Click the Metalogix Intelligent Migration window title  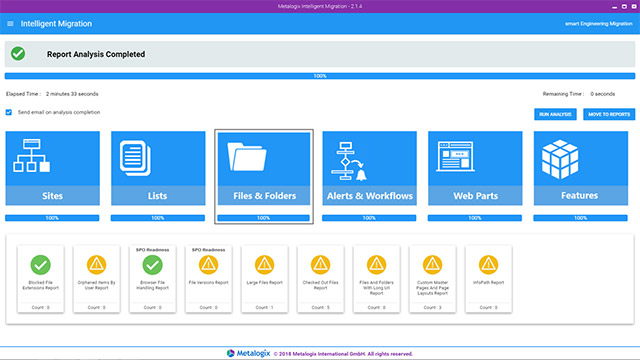320,6
